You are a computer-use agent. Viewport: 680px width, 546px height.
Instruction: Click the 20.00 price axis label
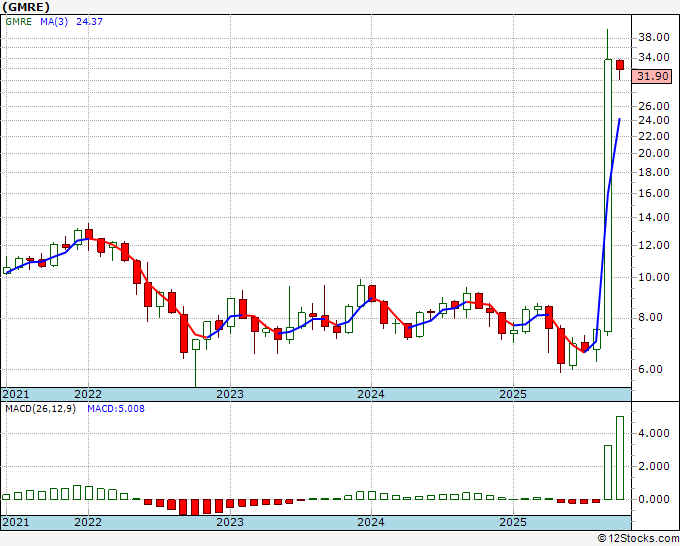[653, 153]
